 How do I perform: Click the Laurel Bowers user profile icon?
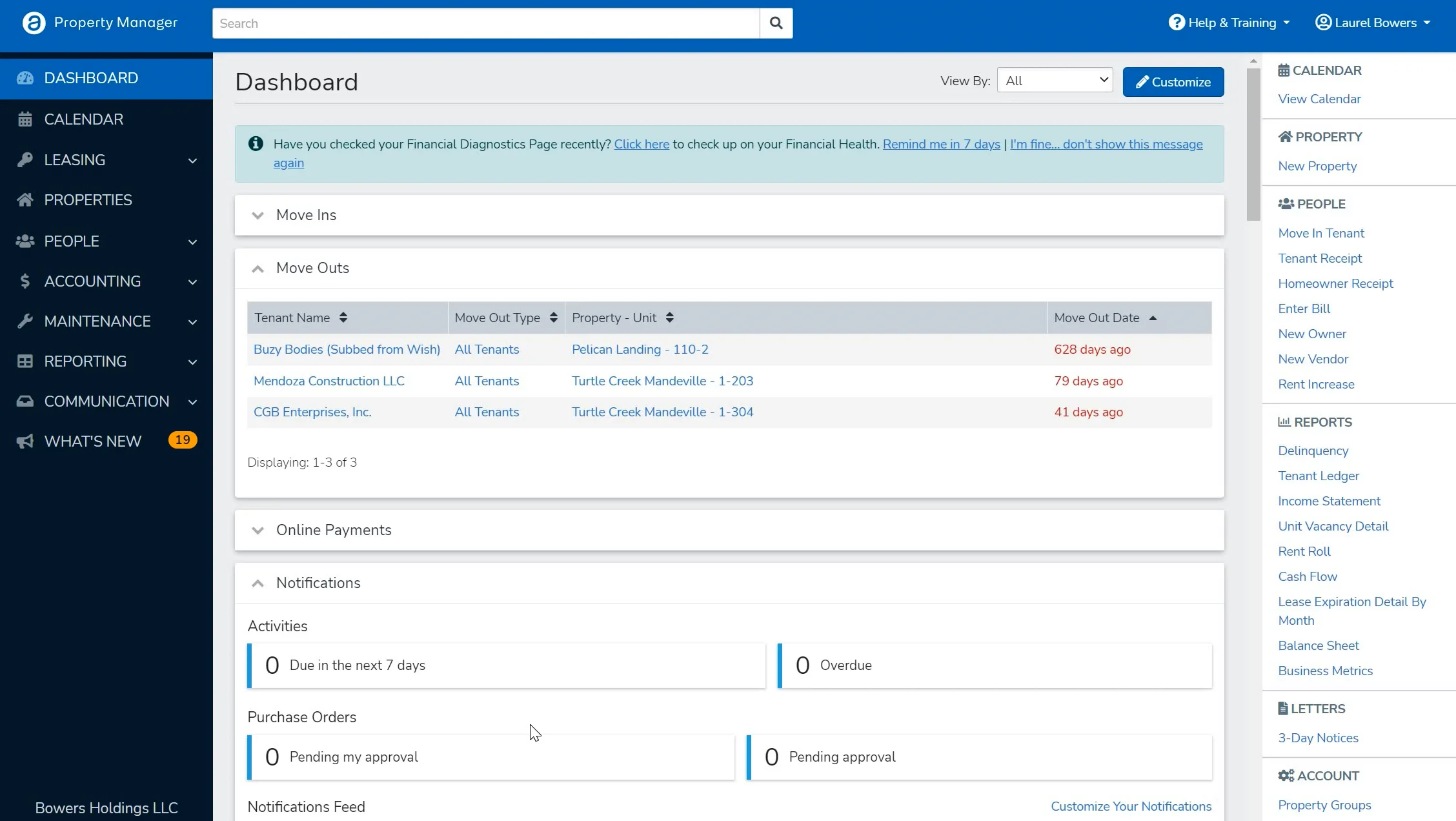(1323, 23)
